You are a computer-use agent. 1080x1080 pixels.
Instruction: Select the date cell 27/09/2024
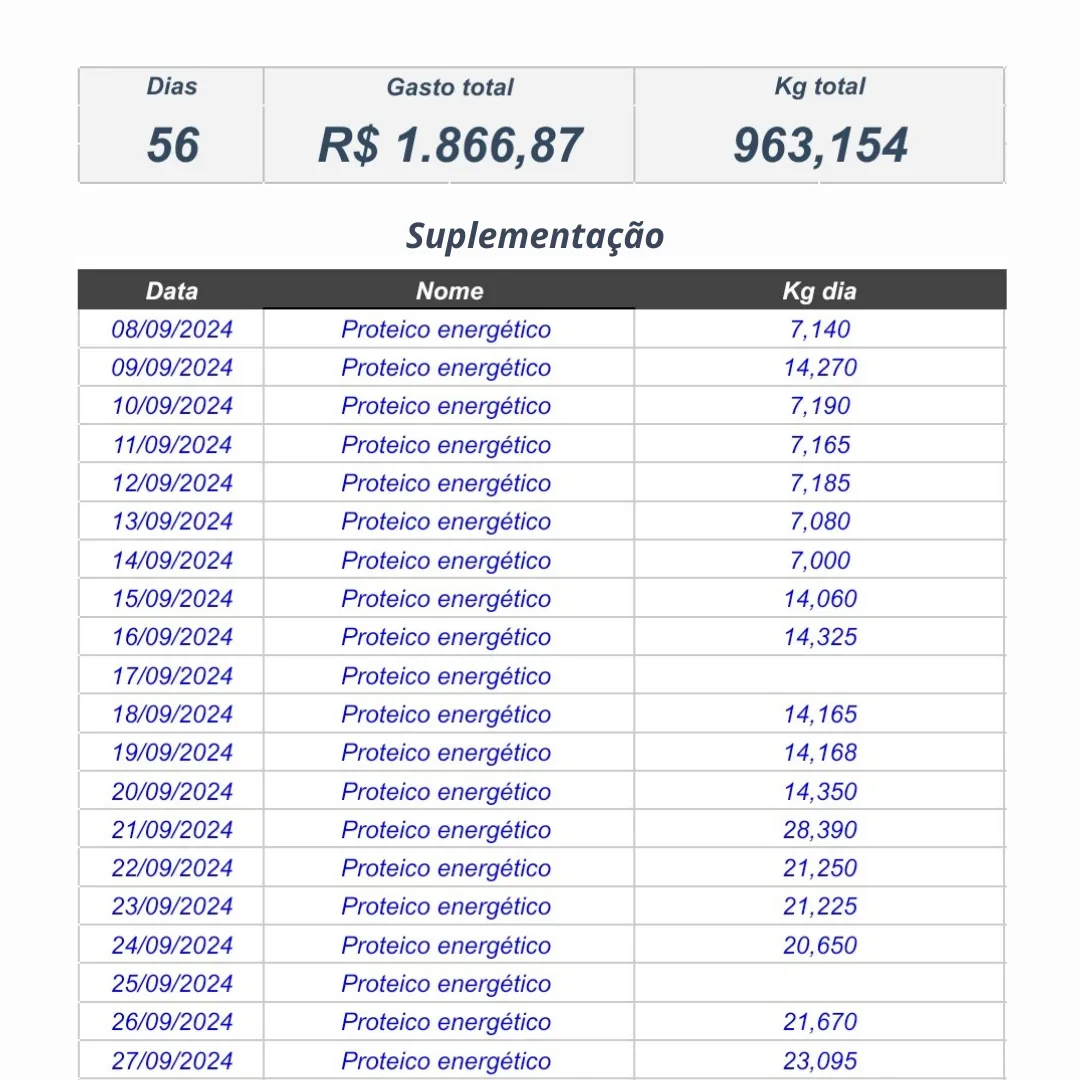(172, 1061)
